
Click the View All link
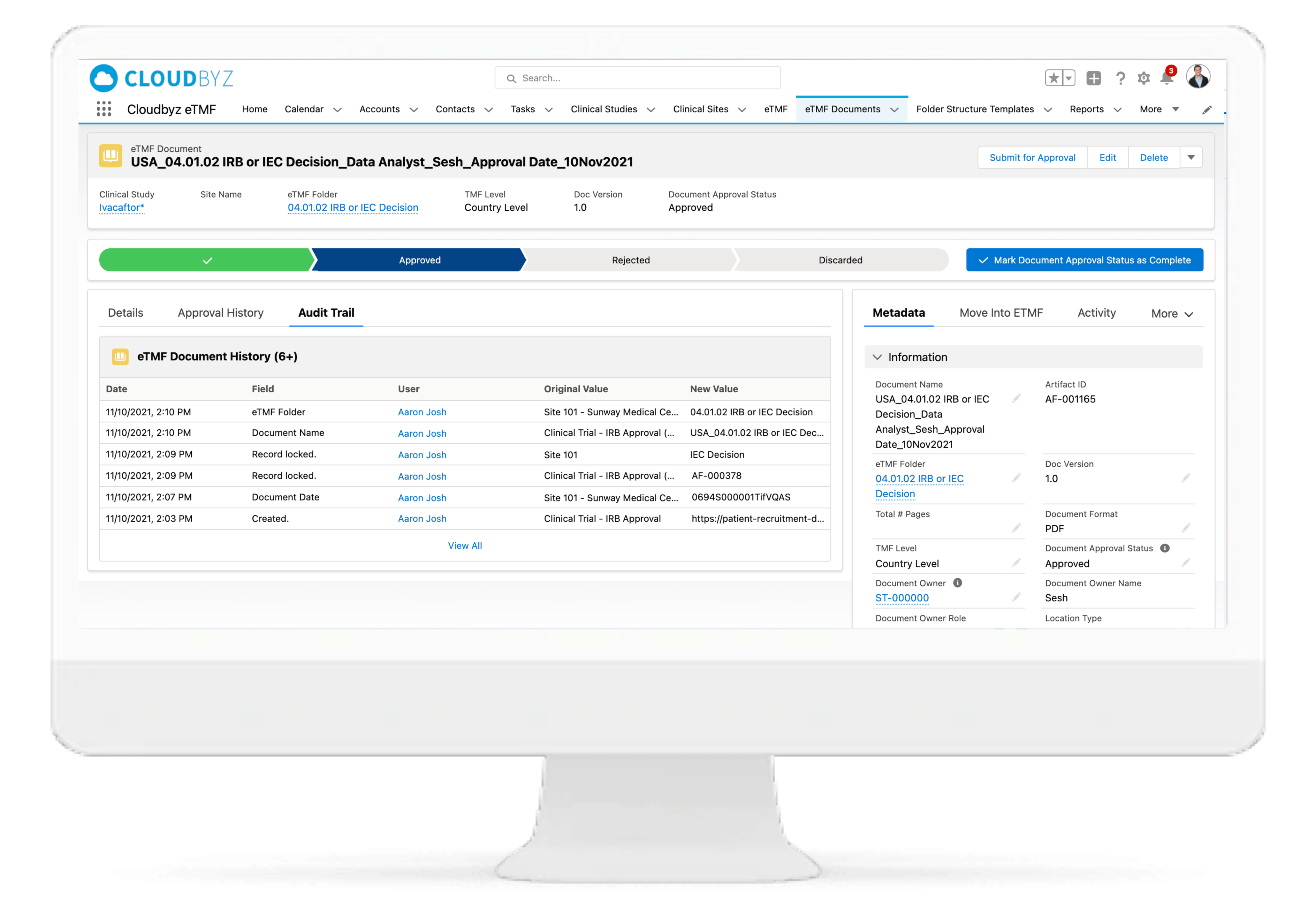[x=465, y=546]
